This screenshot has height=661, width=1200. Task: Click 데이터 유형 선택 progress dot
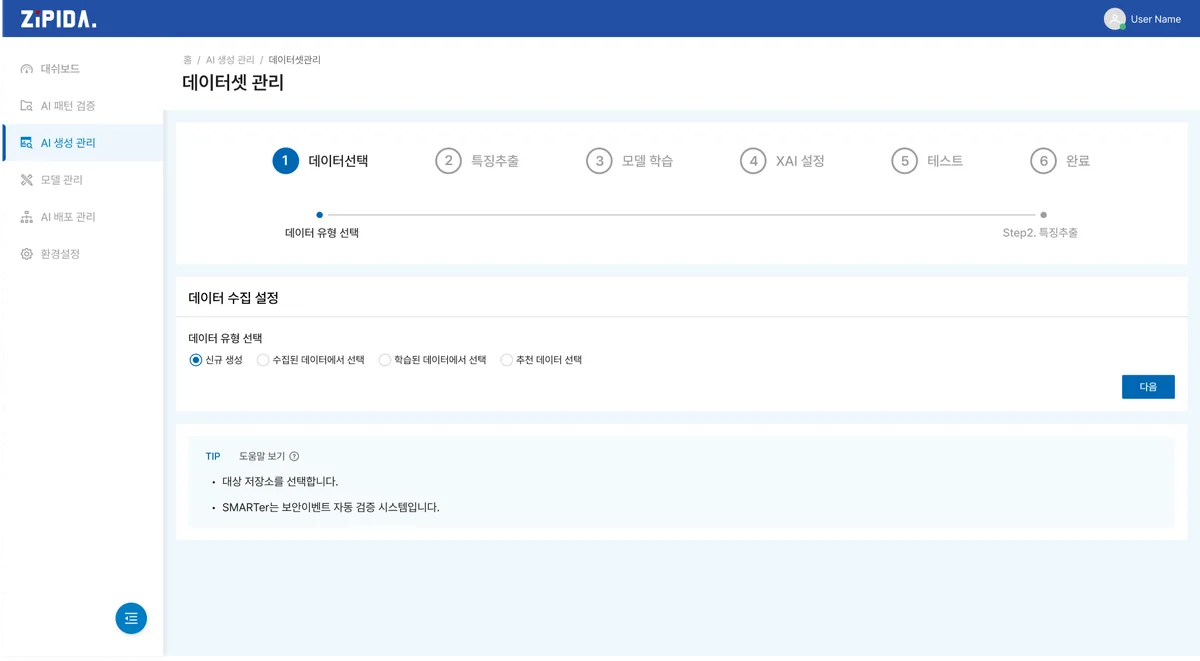click(x=319, y=215)
